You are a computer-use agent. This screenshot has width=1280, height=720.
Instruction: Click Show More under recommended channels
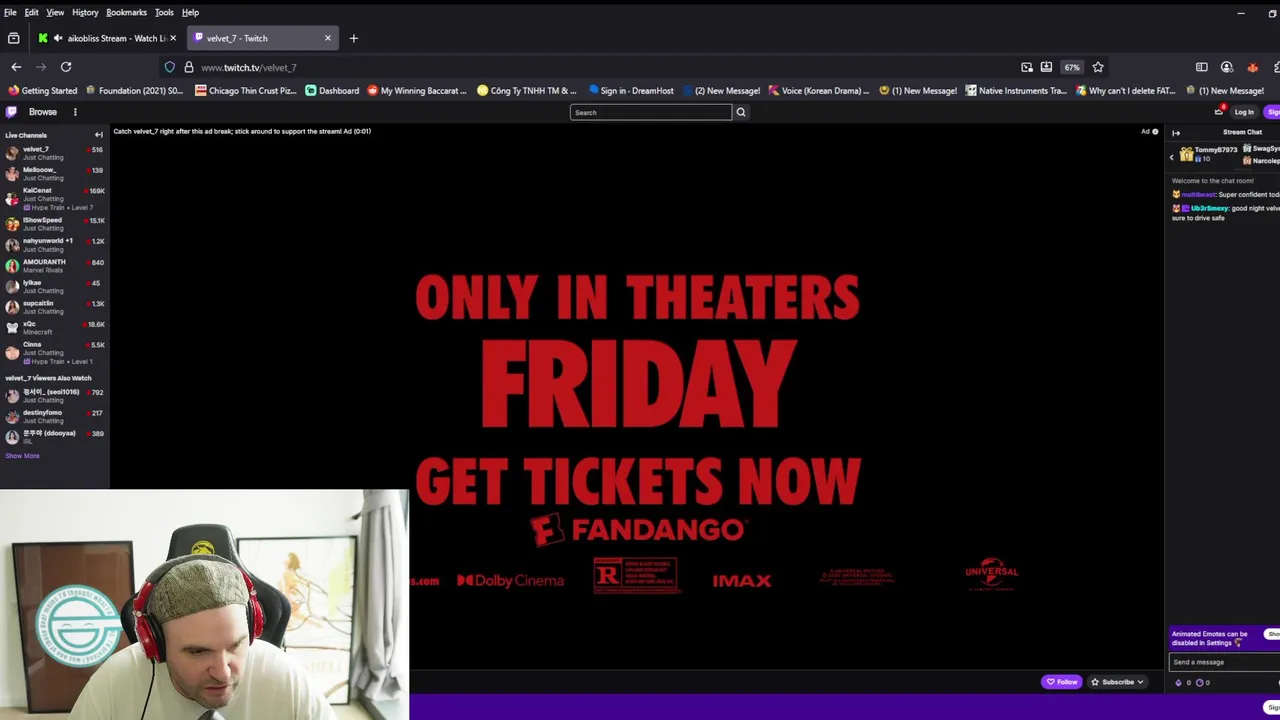tap(22, 456)
